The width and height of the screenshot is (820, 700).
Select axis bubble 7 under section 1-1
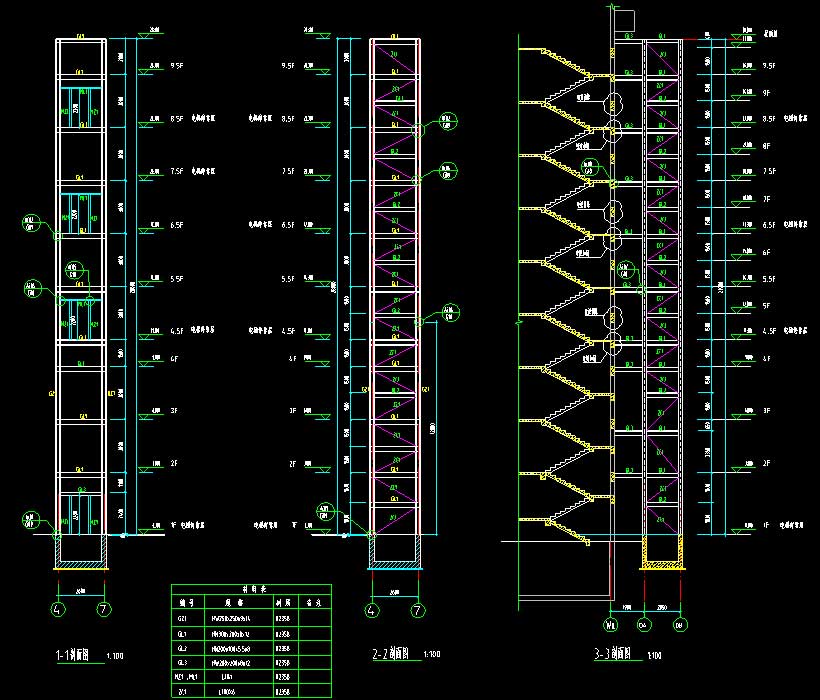(x=103, y=608)
